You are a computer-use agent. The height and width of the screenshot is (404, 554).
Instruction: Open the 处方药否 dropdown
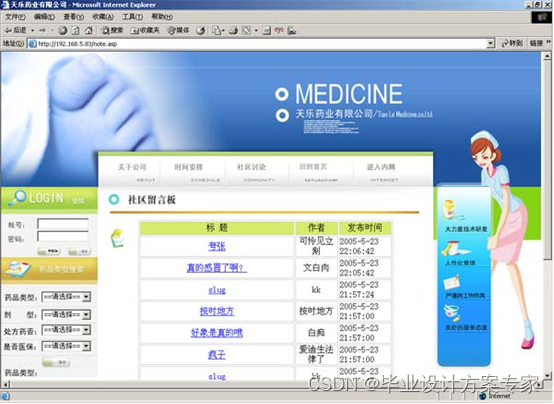pyautogui.click(x=66, y=330)
